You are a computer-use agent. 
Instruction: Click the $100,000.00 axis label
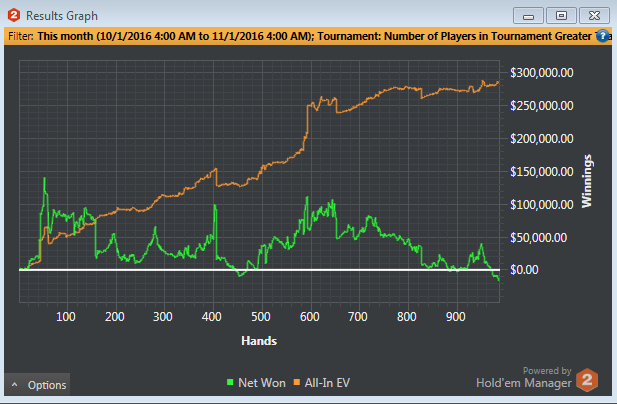541,205
